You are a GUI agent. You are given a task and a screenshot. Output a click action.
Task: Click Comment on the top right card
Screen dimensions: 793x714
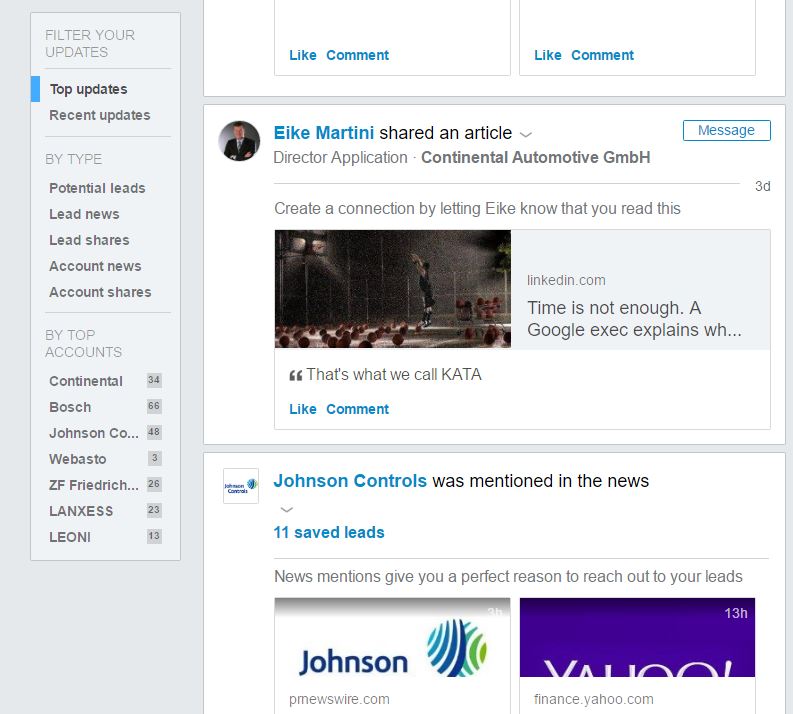coord(602,55)
